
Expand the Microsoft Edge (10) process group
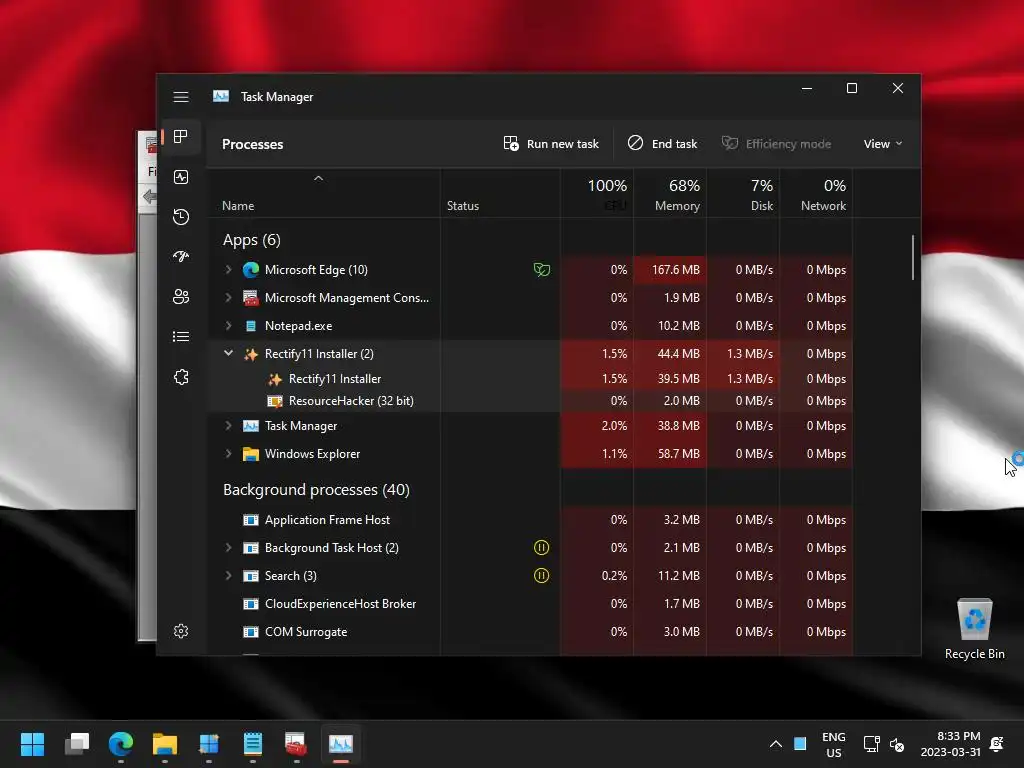pos(228,269)
